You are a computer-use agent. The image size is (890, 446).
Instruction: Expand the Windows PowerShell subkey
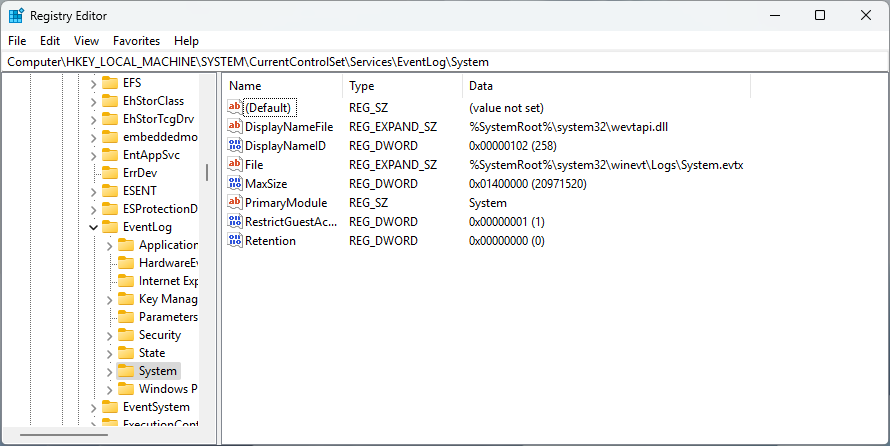coord(110,390)
